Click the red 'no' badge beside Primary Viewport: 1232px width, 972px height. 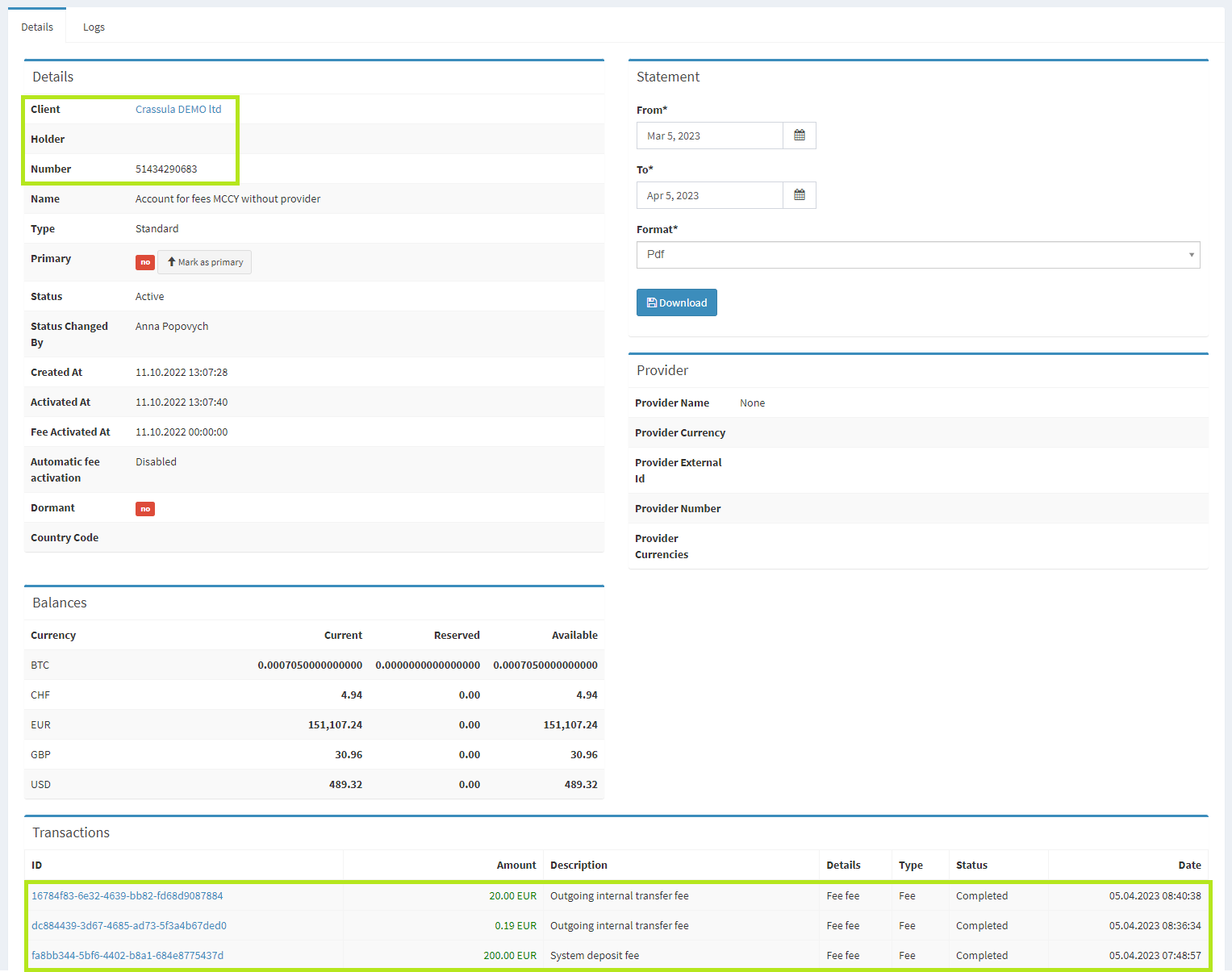click(145, 262)
